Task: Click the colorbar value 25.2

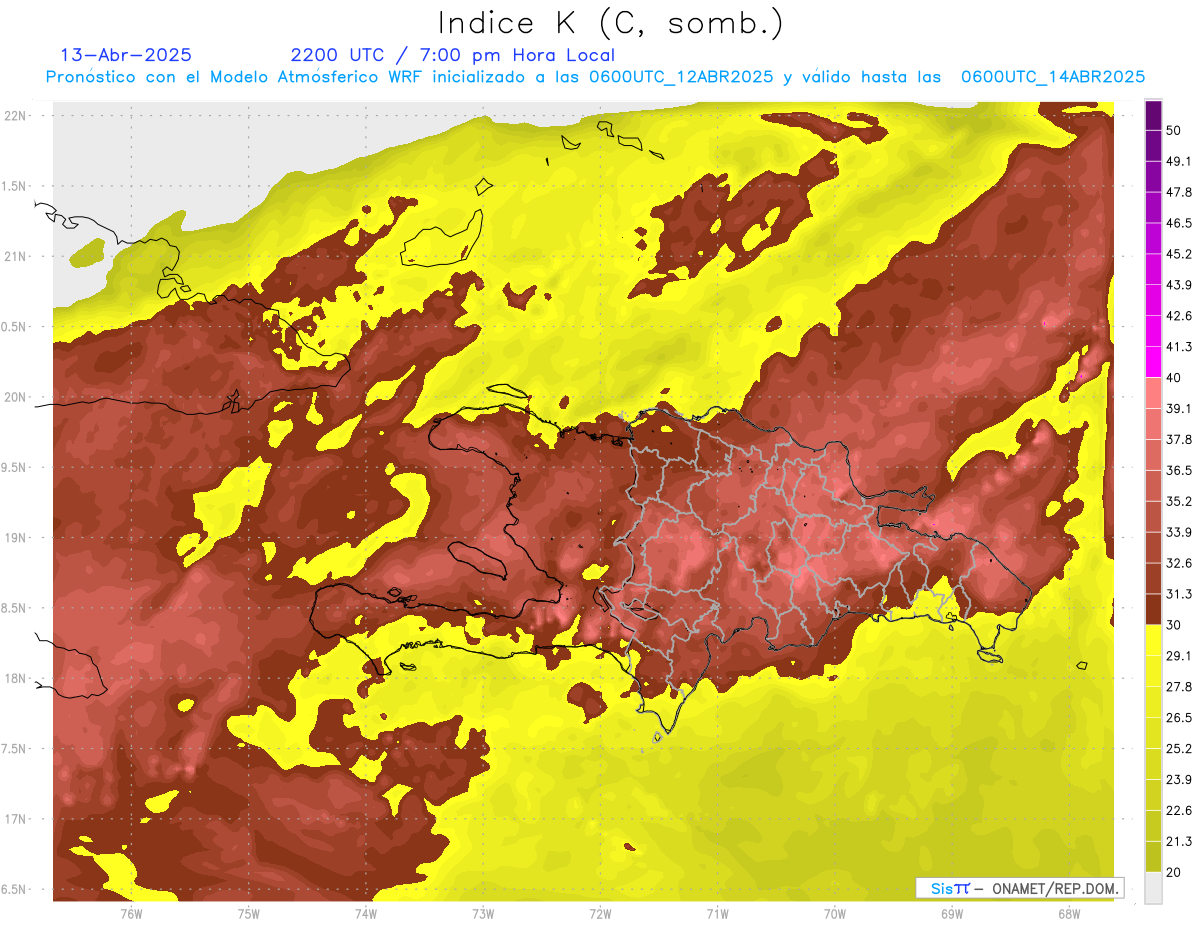Action: (x=1179, y=748)
